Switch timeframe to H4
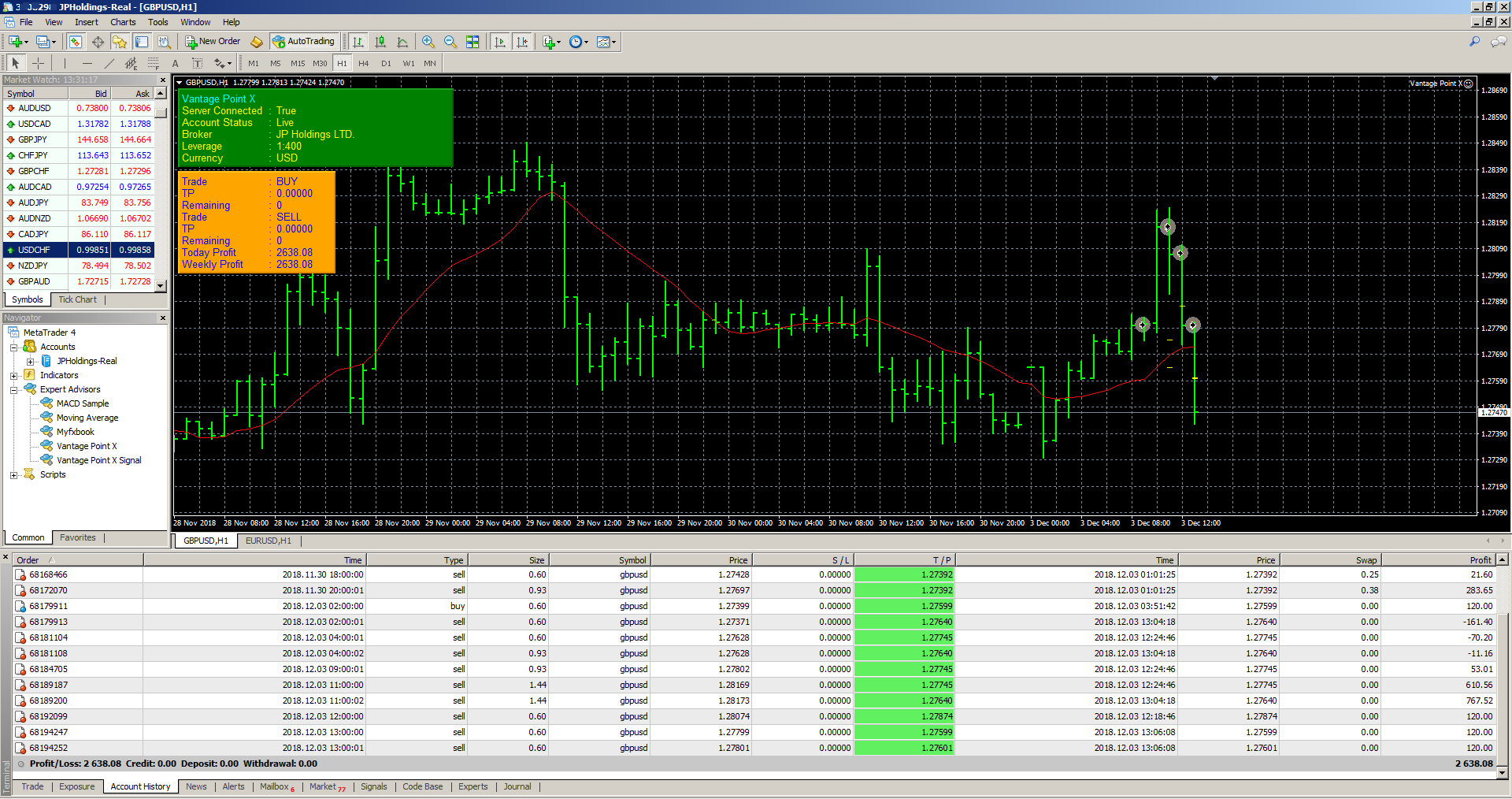The height and width of the screenshot is (799, 1512). tap(363, 63)
